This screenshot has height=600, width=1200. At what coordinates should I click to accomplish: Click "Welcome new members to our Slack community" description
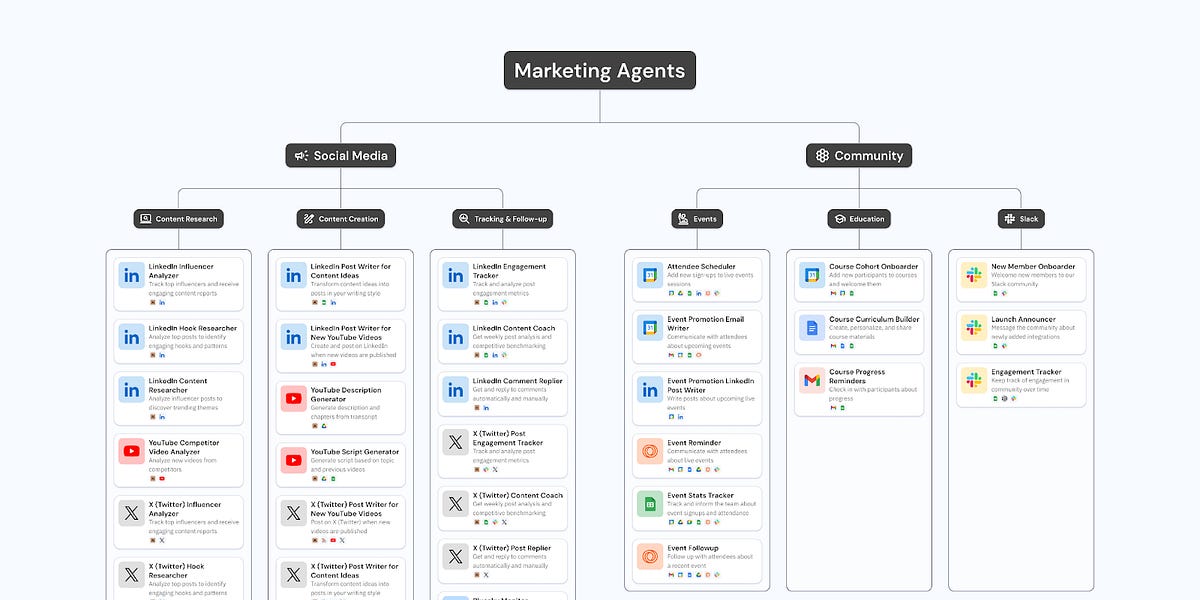tap(1033, 281)
